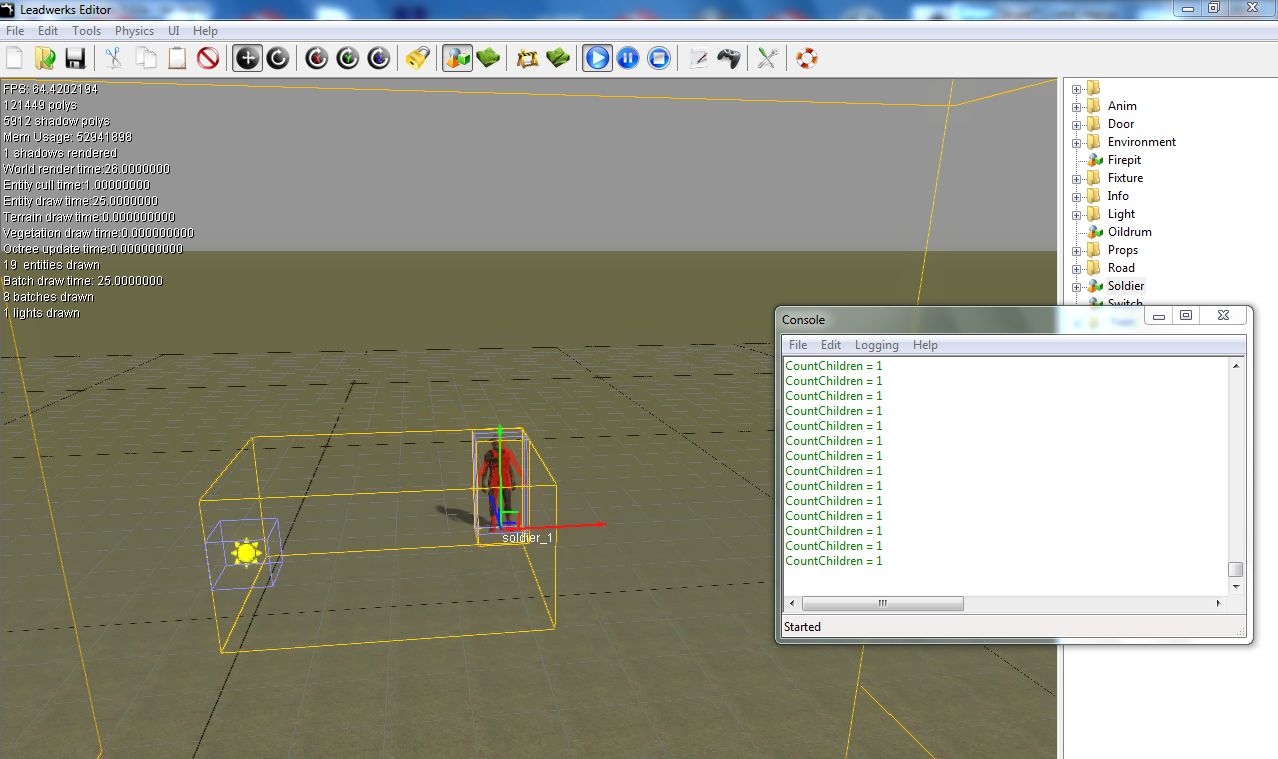Image resolution: width=1278 pixels, height=759 pixels.
Task: Open the script editor pencil icon
Action: coord(698,58)
